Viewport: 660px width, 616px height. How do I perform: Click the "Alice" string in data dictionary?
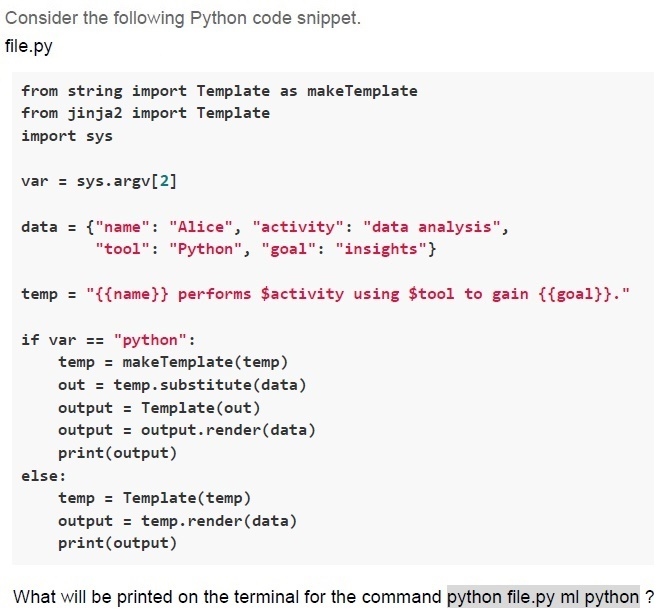pyautogui.click(x=201, y=227)
